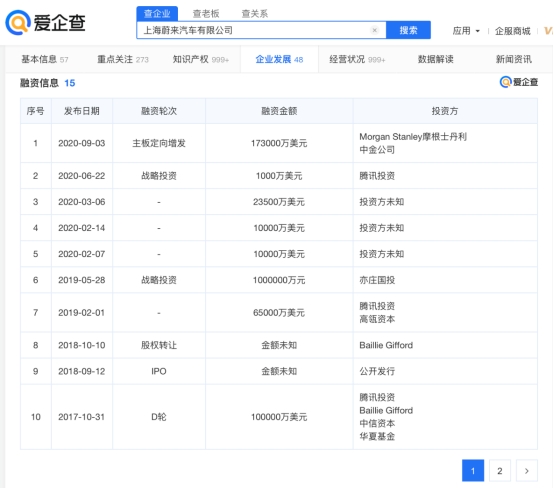This screenshot has height=489, width=554.
Task: Click Baillie Gifford in the D轮 row
Action: tap(386, 410)
